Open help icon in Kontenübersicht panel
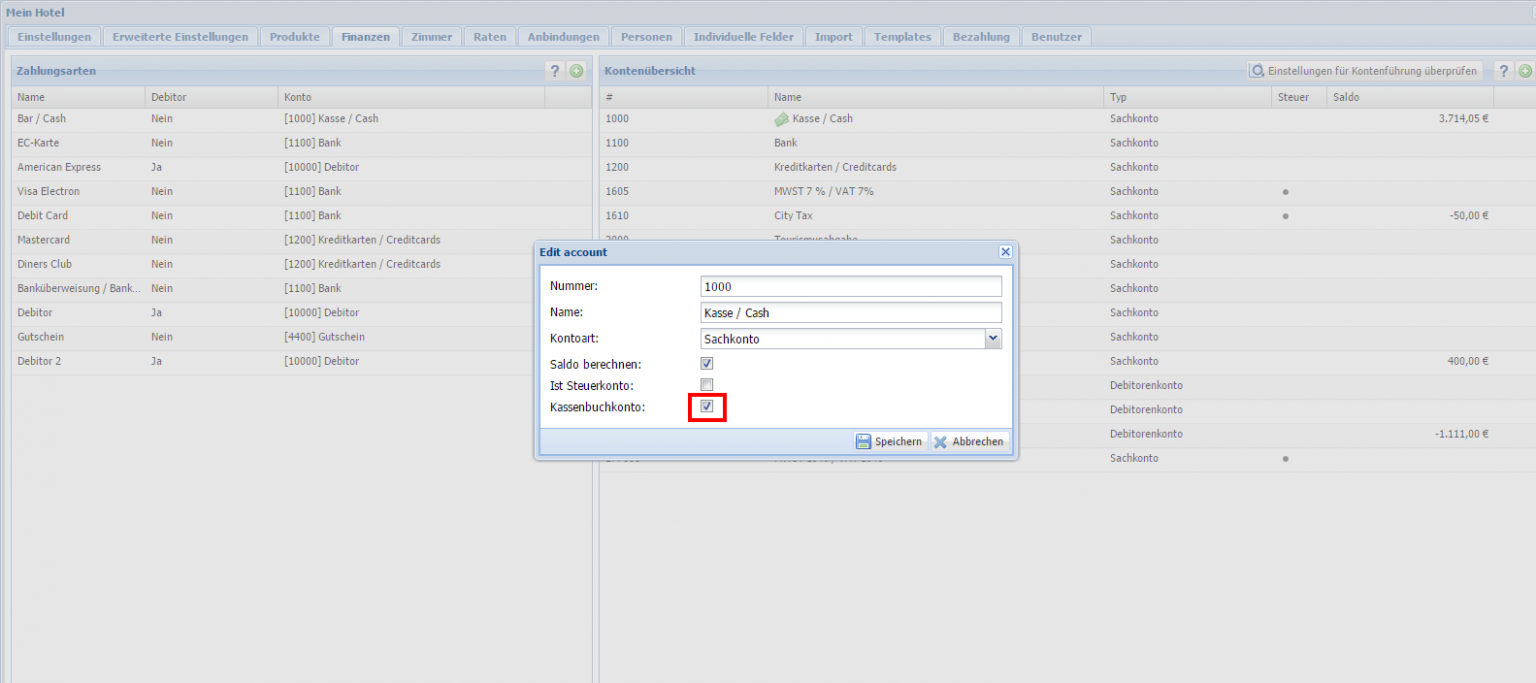Image resolution: width=1536 pixels, height=683 pixels. pos(1503,71)
